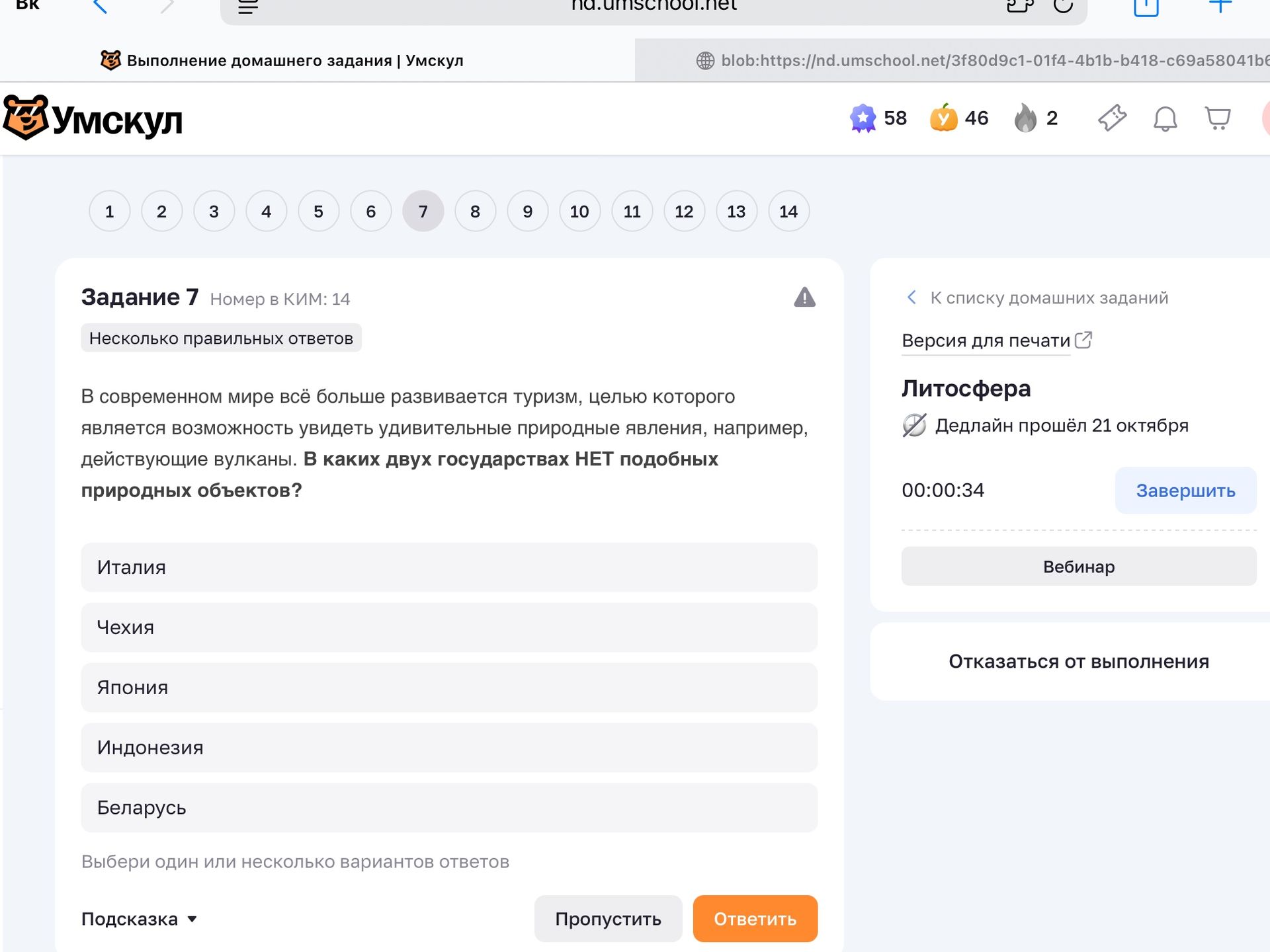Click the print version external link icon
The width and height of the screenshot is (1270, 952).
[1083, 340]
